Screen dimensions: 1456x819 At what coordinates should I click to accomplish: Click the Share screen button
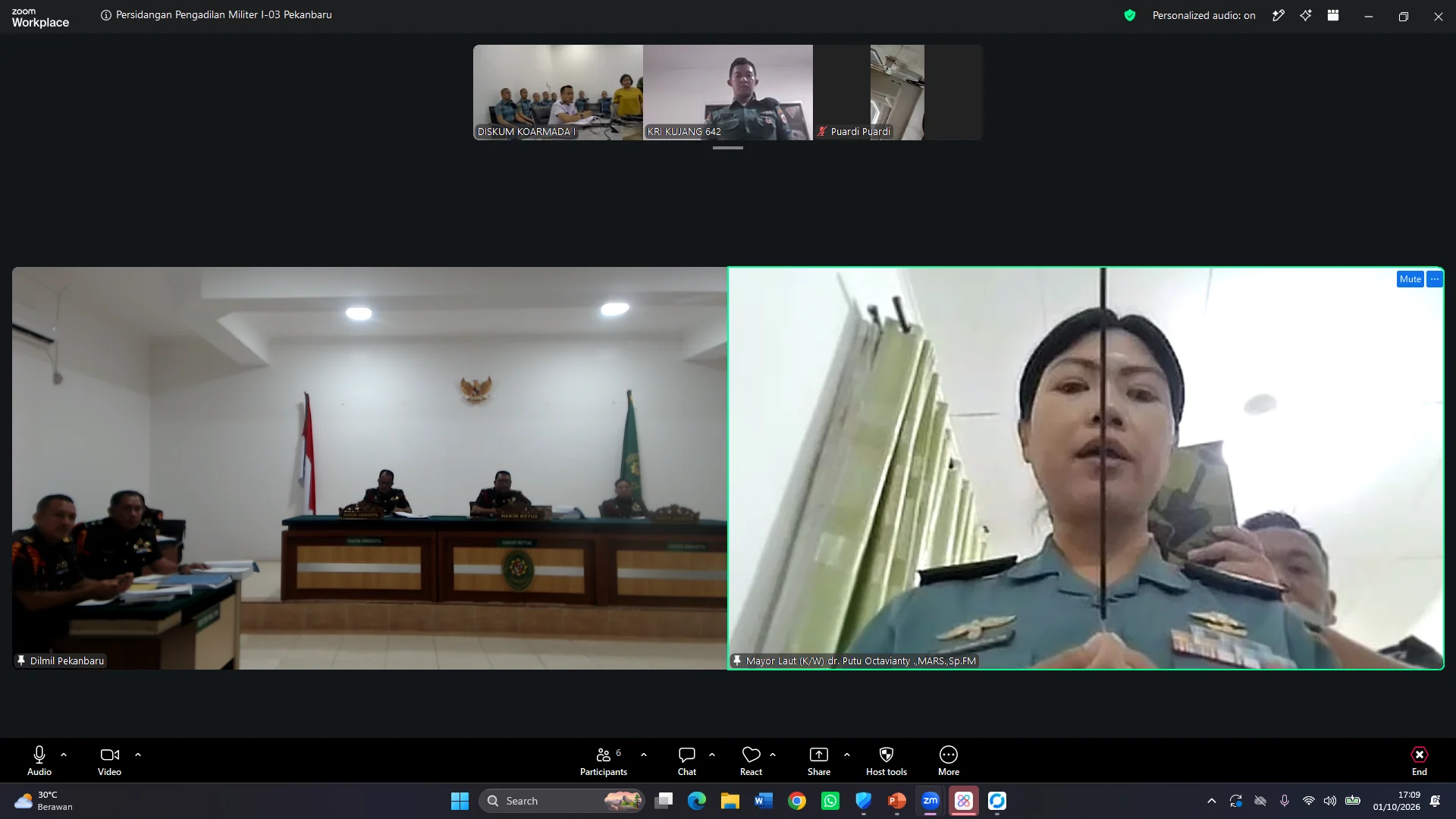819,761
